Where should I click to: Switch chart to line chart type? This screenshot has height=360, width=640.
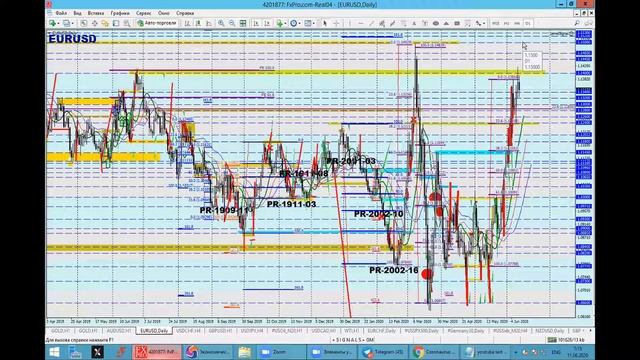point(209,23)
